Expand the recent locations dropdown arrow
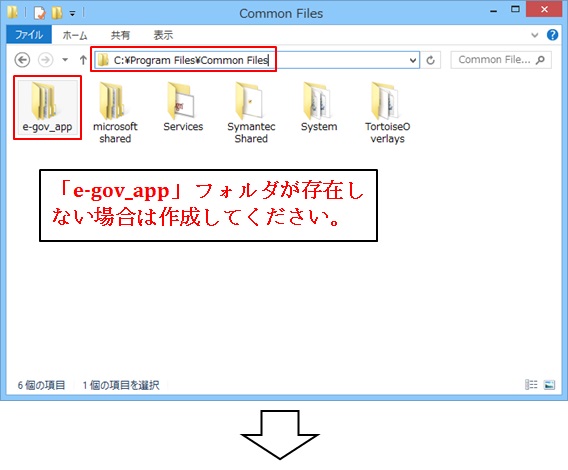 (x=65, y=60)
